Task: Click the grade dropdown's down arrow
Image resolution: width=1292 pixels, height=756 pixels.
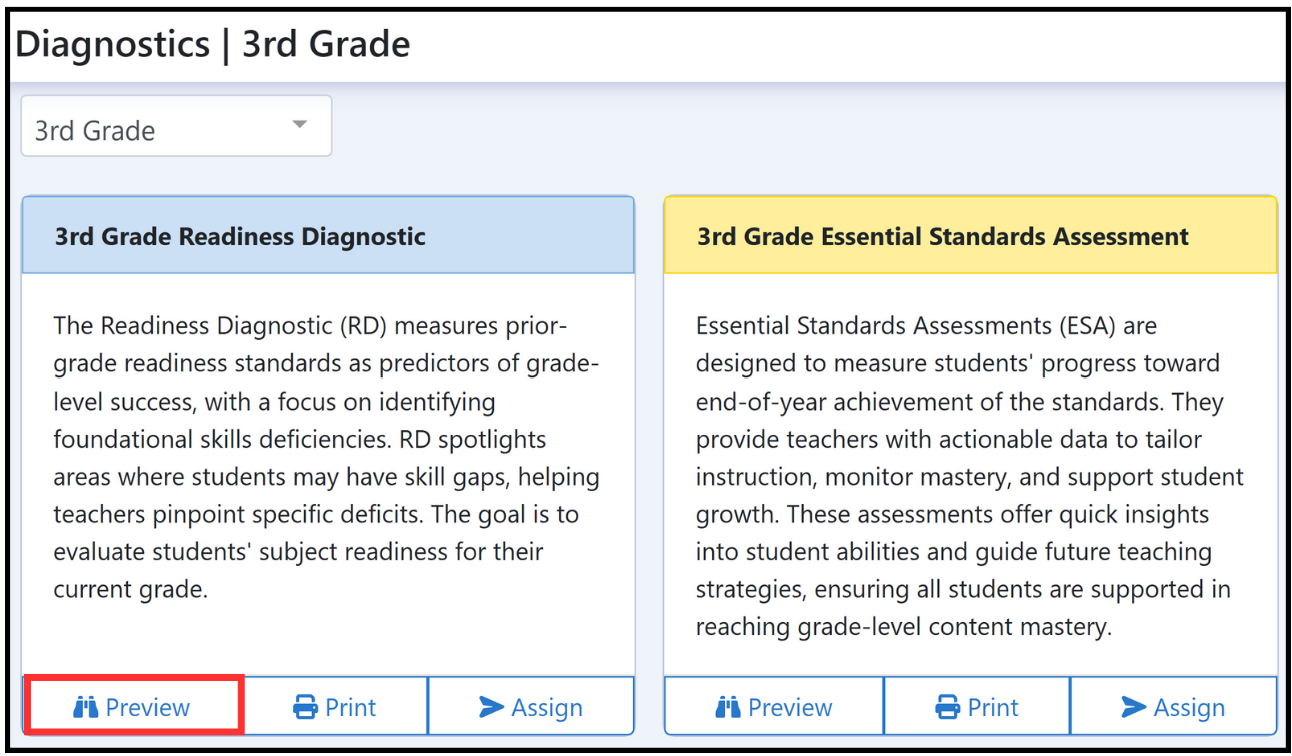Action: (298, 125)
